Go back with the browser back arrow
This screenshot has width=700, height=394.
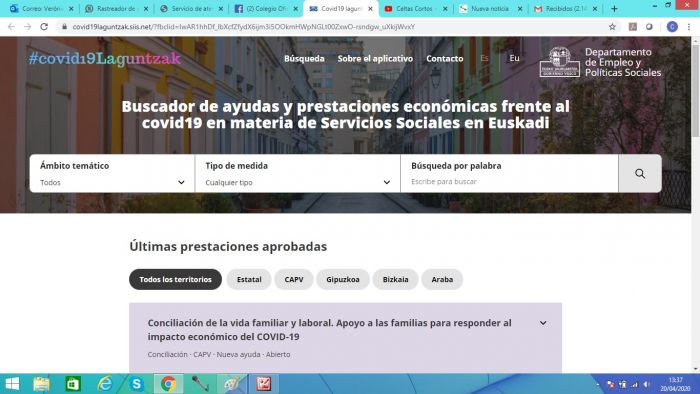[x=12, y=27]
